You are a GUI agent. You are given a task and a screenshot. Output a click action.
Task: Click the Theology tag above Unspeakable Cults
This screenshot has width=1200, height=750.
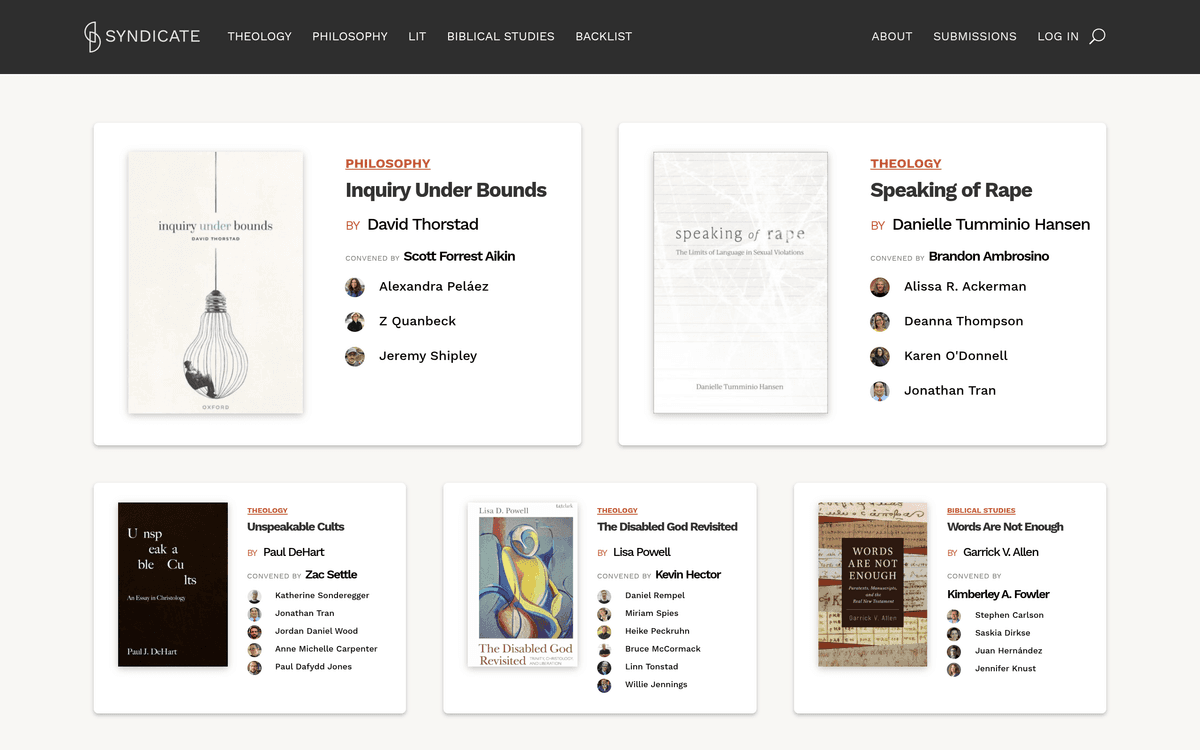[x=267, y=511]
